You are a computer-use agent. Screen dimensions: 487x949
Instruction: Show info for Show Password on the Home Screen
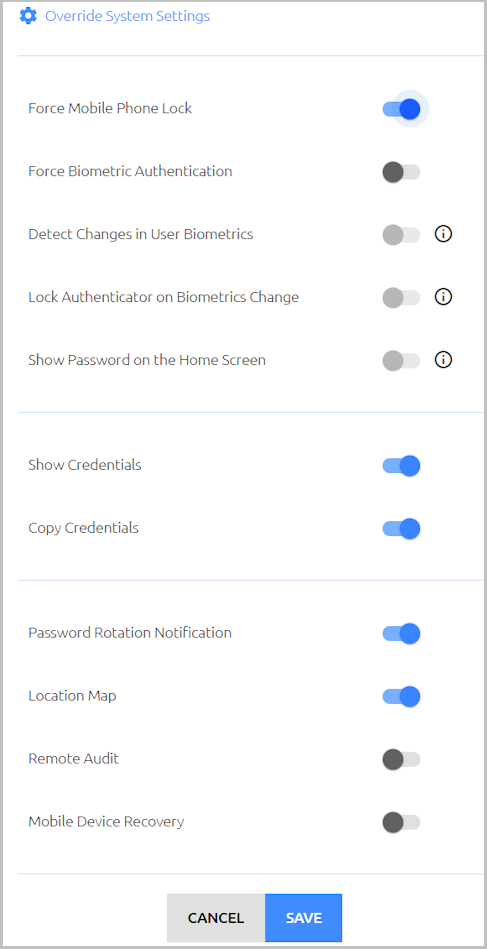pyautogui.click(x=443, y=360)
